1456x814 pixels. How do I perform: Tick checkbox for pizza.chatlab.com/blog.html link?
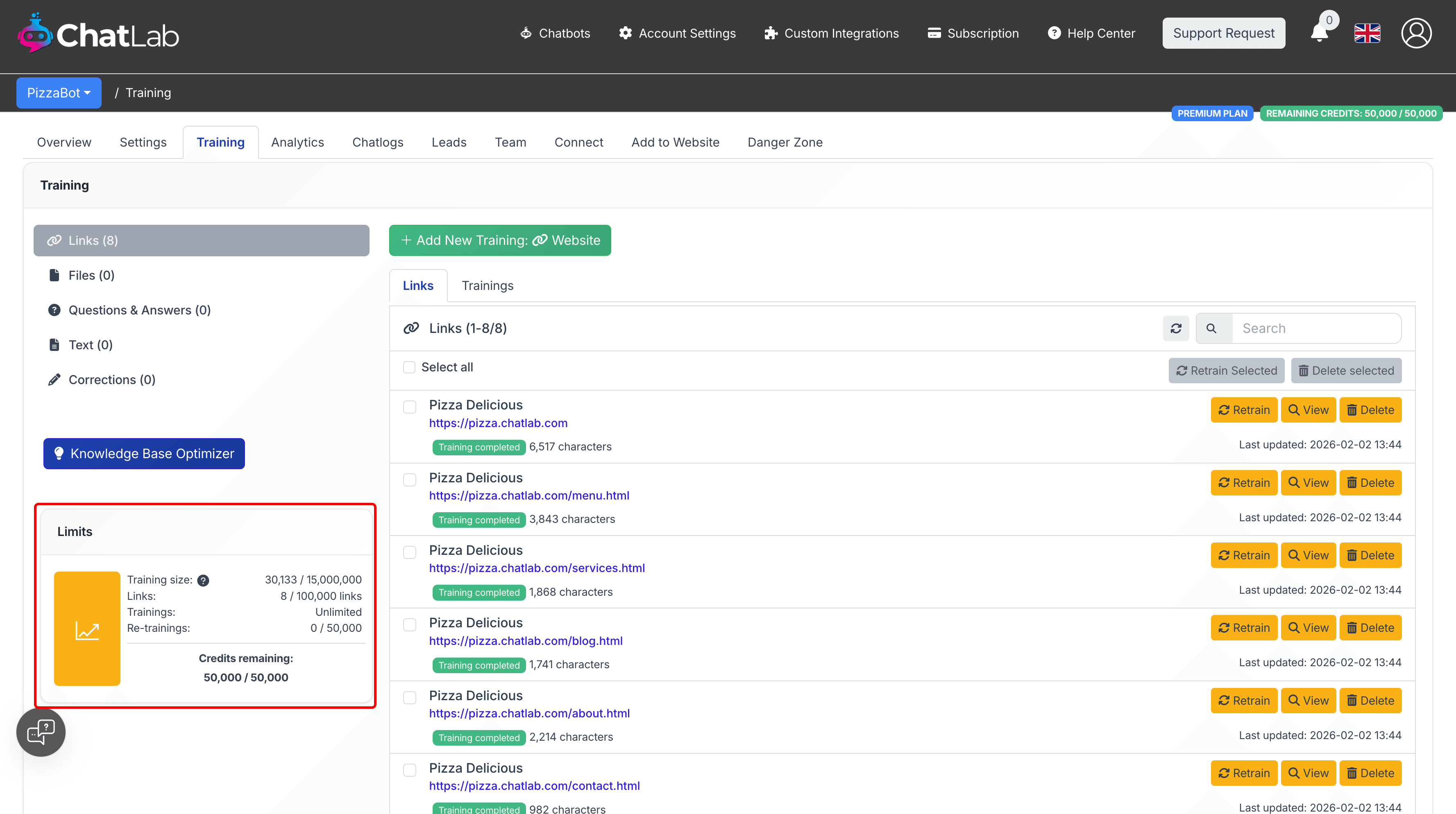click(x=409, y=625)
